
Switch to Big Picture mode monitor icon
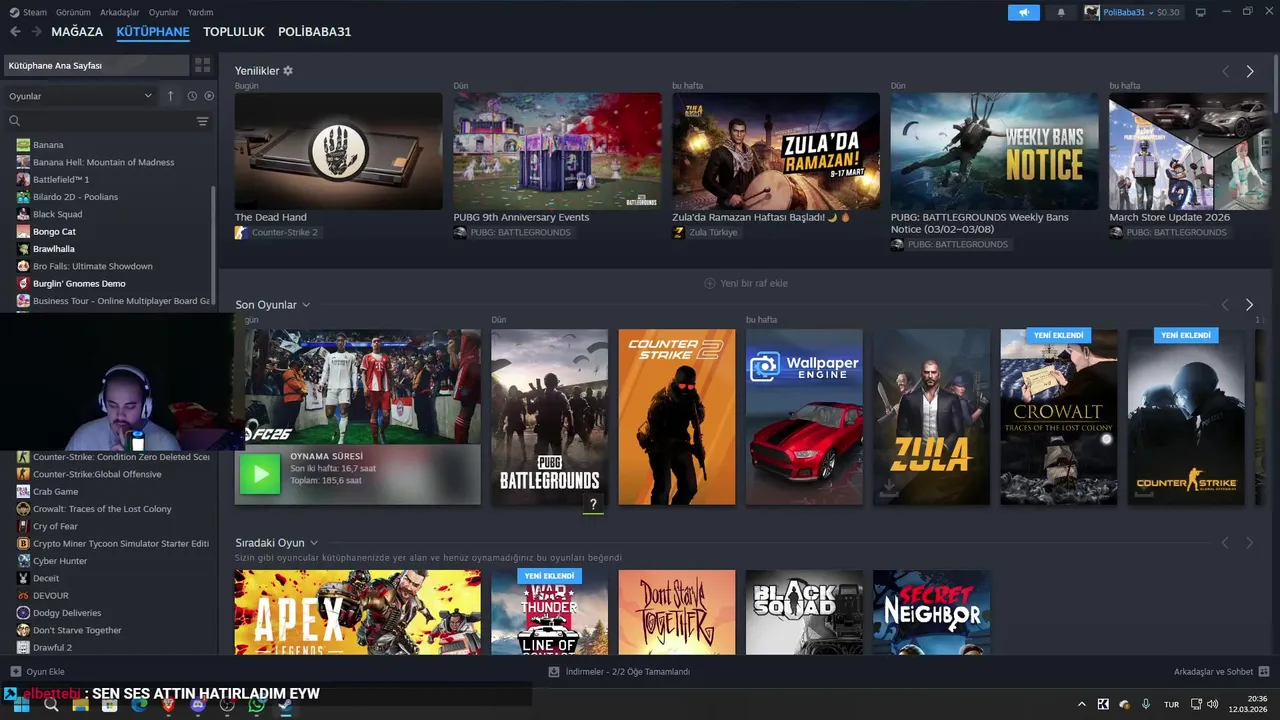[x=1201, y=12]
